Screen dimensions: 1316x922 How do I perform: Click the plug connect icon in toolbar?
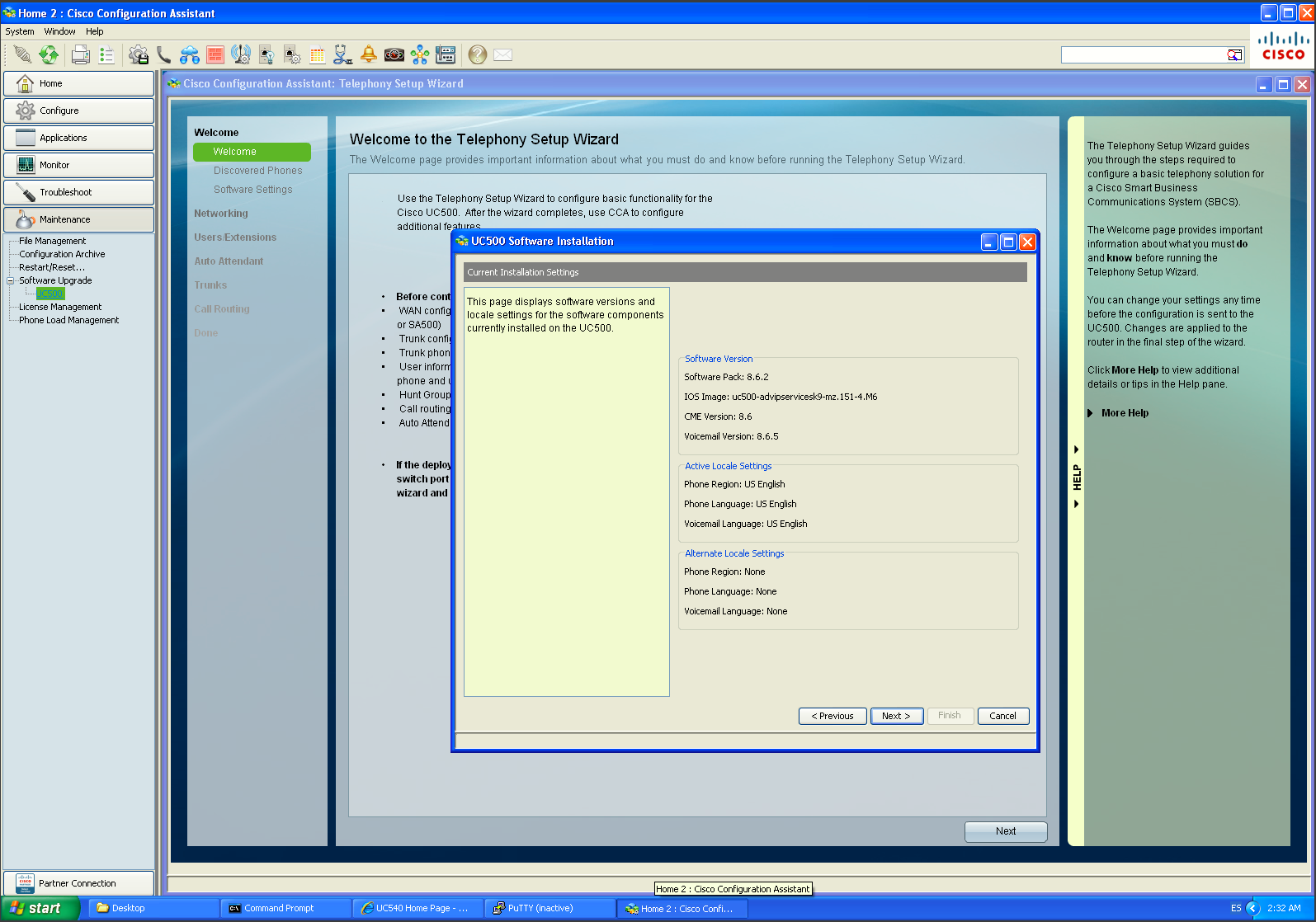pyautogui.click(x=22, y=54)
